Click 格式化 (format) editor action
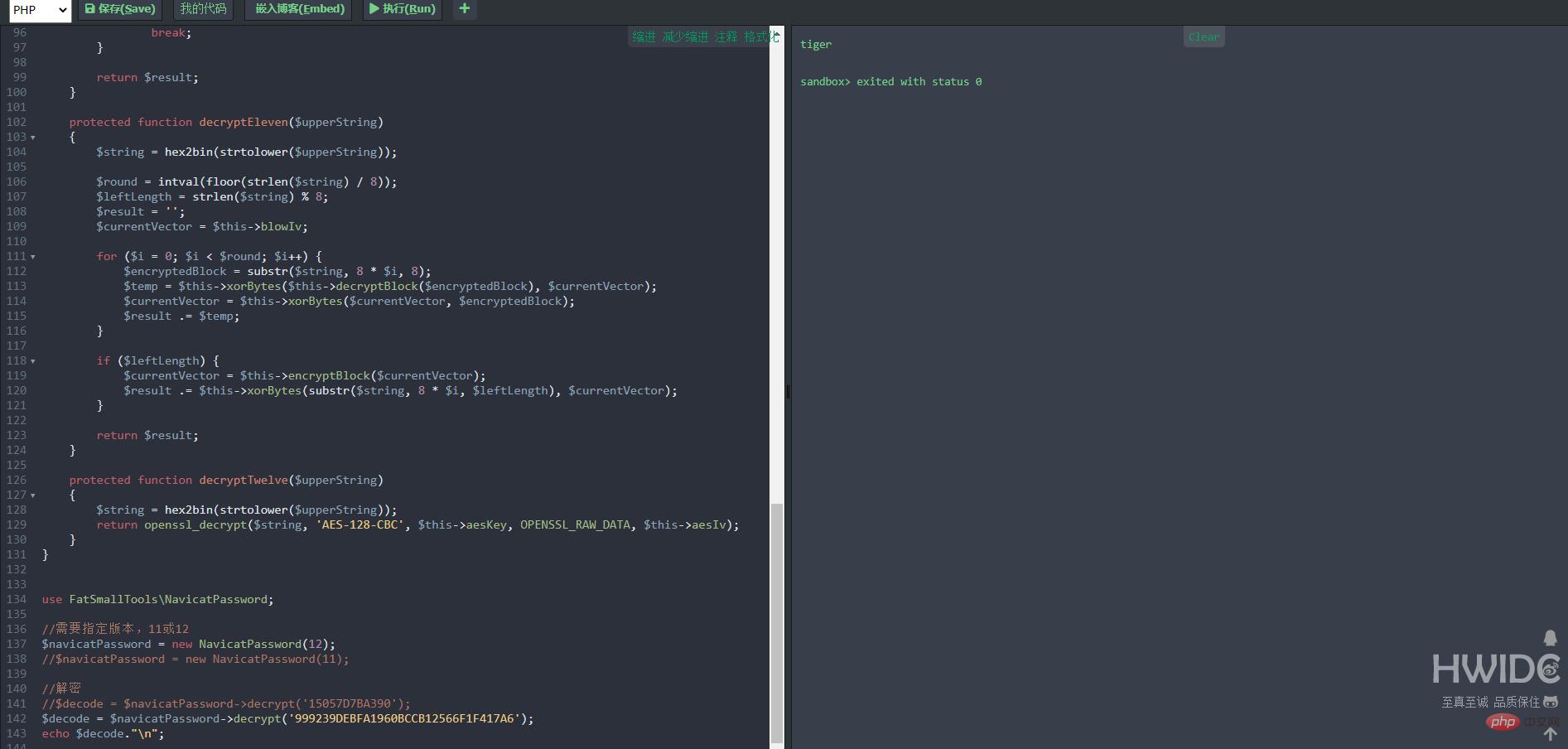Viewport: 1568px width, 749px height. 761,36
